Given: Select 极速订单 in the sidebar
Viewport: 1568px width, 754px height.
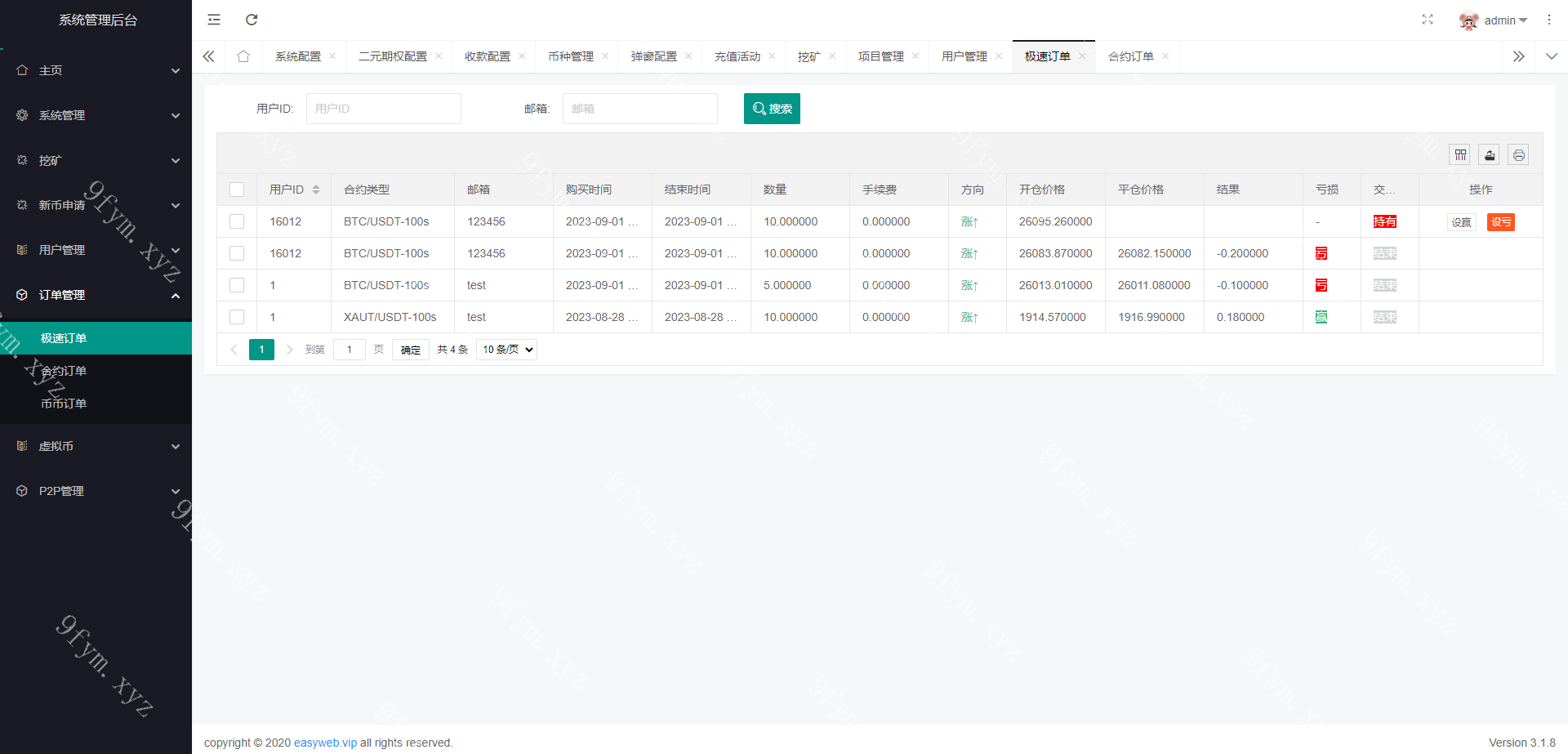Looking at the screenshot, I should tap(96, 338).
